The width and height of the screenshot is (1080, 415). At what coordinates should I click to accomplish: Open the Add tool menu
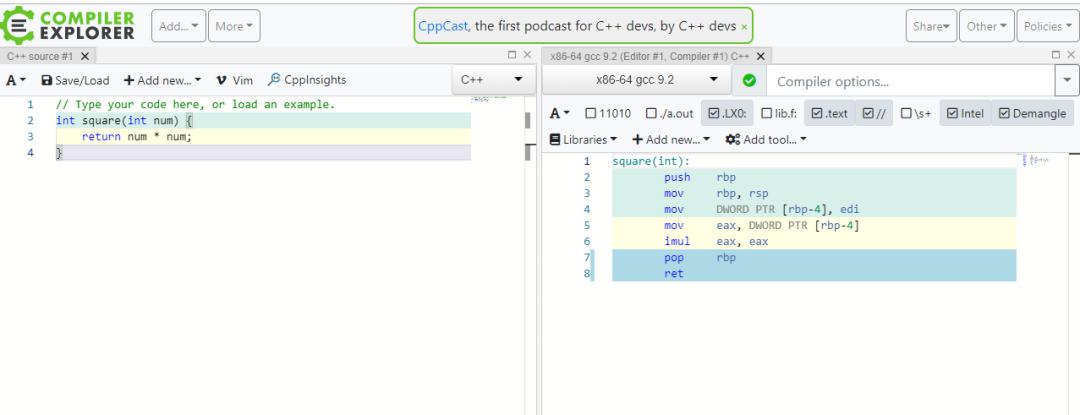pos(766,140)
